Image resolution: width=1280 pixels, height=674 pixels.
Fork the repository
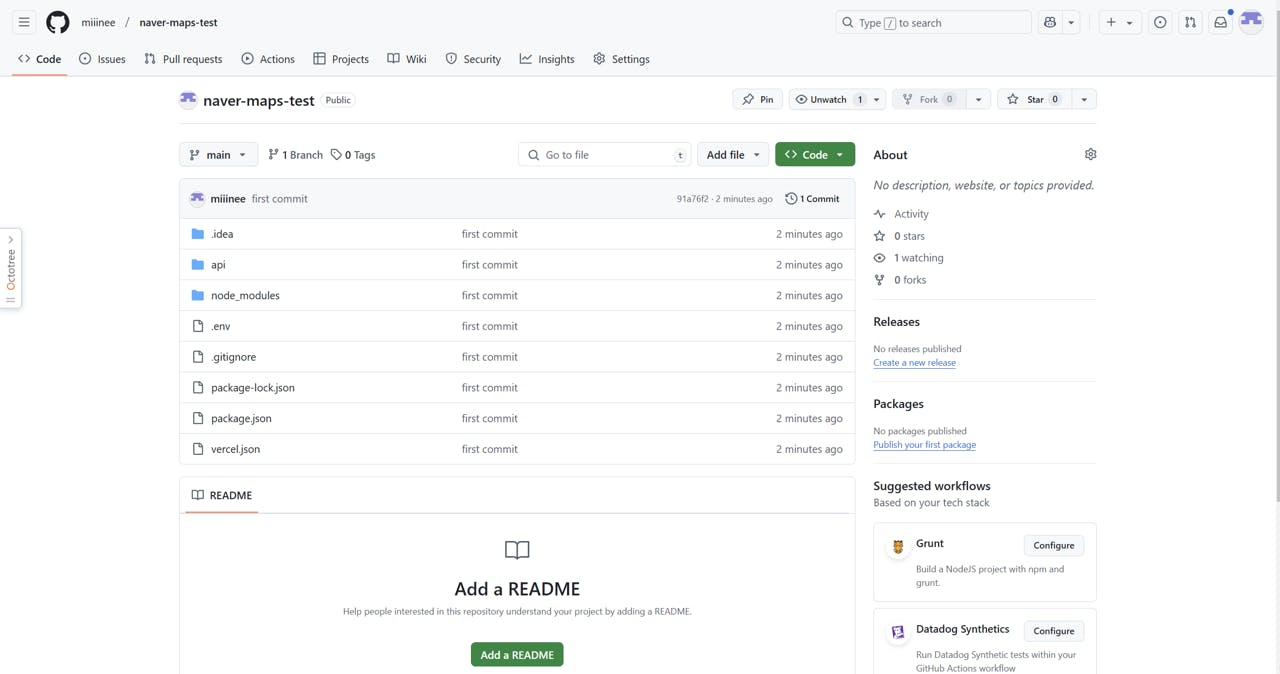929,99
